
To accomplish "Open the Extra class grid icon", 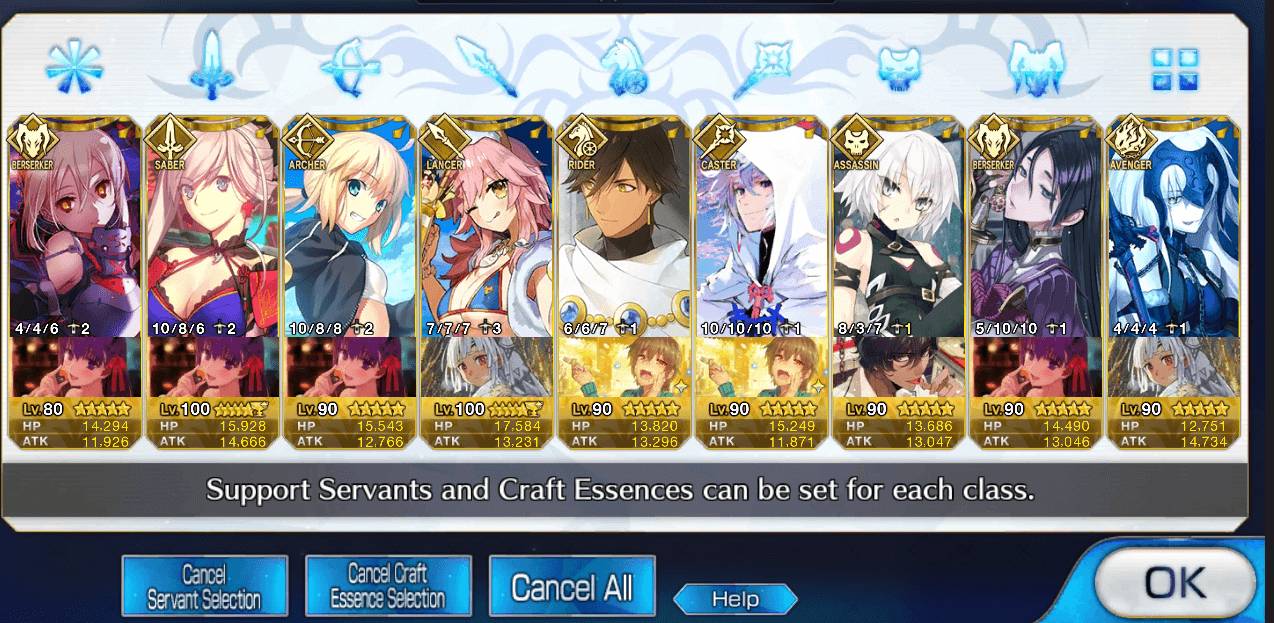I will (x=1175, y=70).
